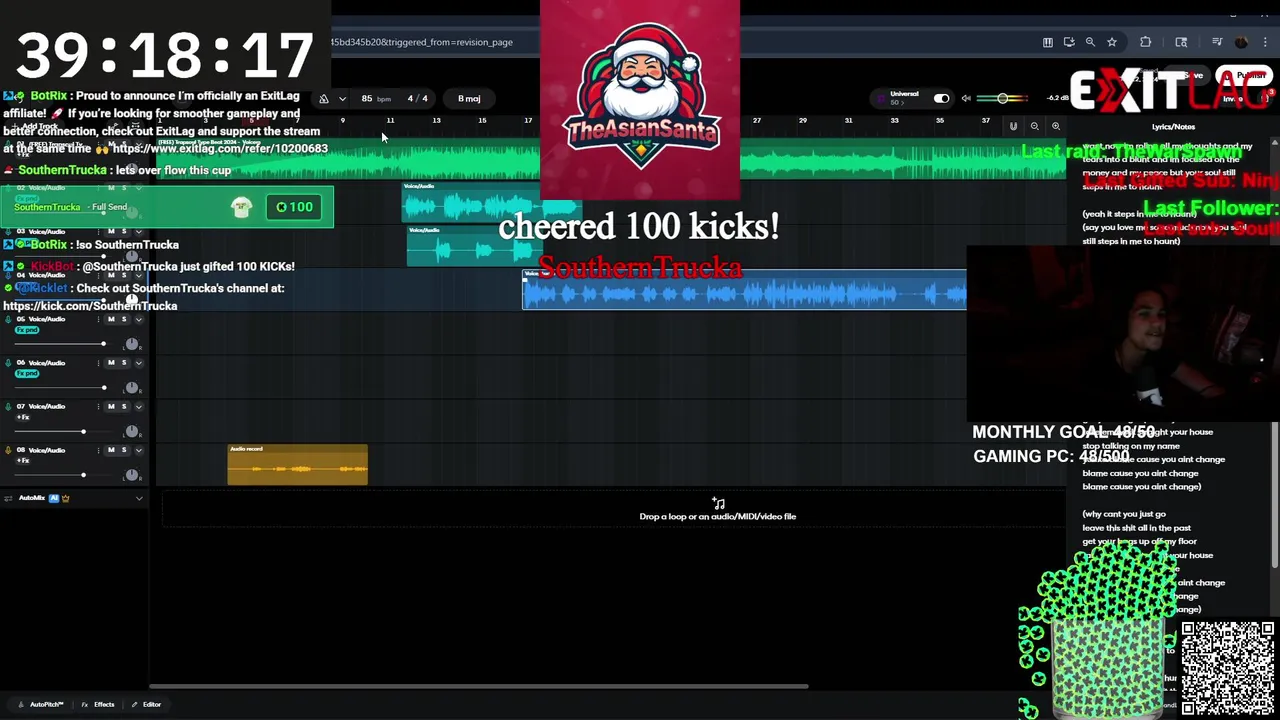Click the metronome icon left of tempo
The height and width of the screenshot is (720, 1280).
[x=324, y=99]
